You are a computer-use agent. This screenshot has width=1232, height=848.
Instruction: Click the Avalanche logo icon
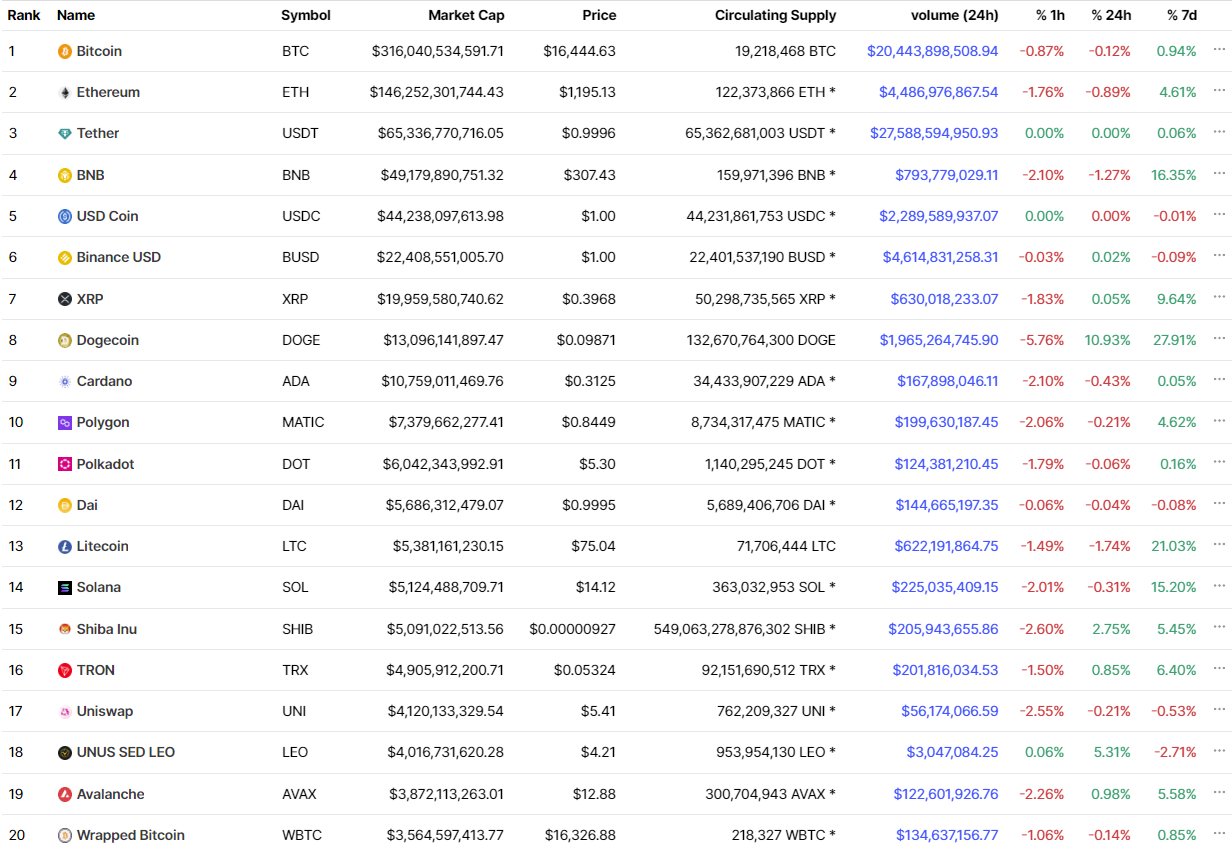pyautogui.click(x=65, y=794)
